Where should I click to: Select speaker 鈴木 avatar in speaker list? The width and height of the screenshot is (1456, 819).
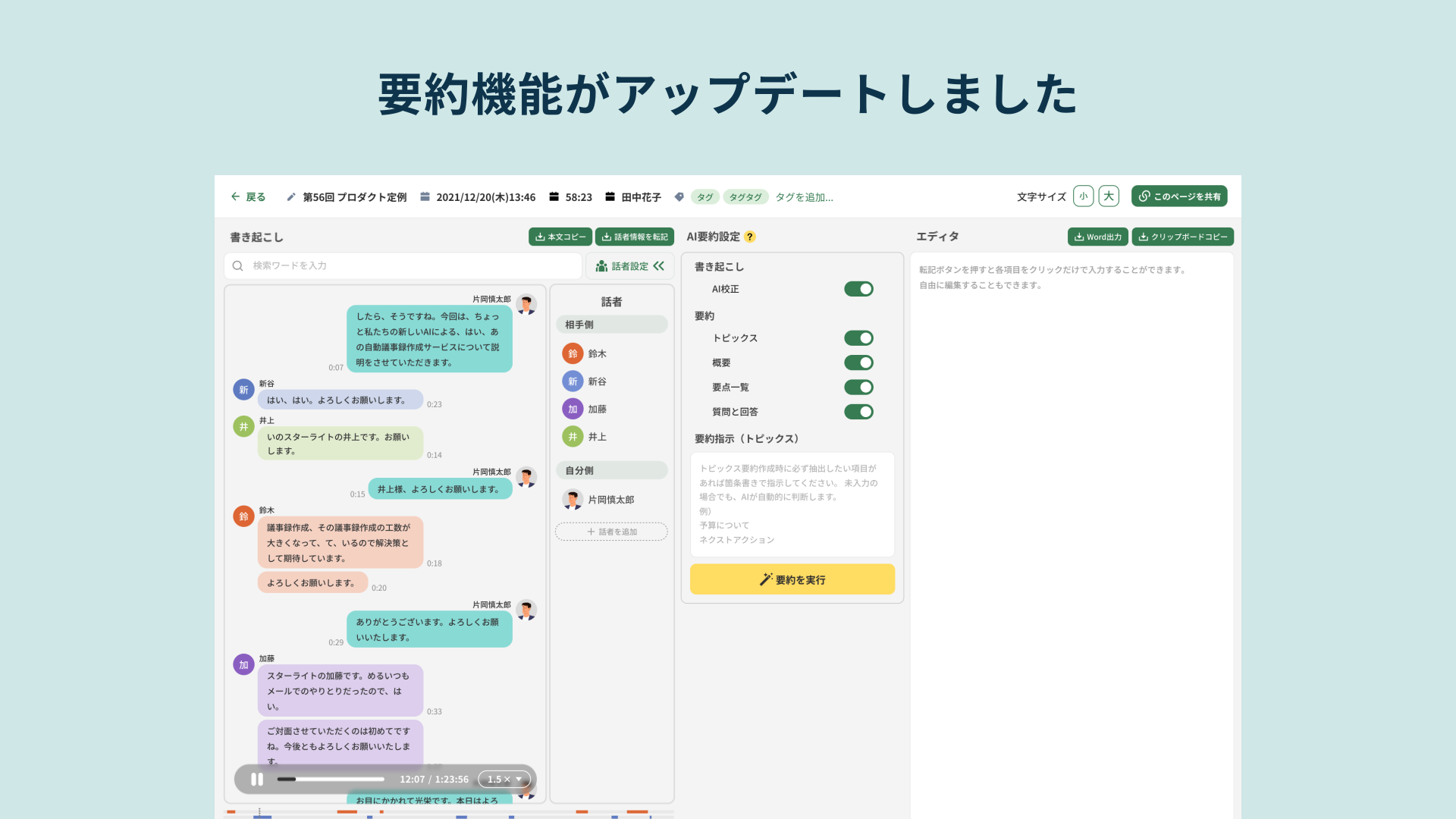click(573, 354)
